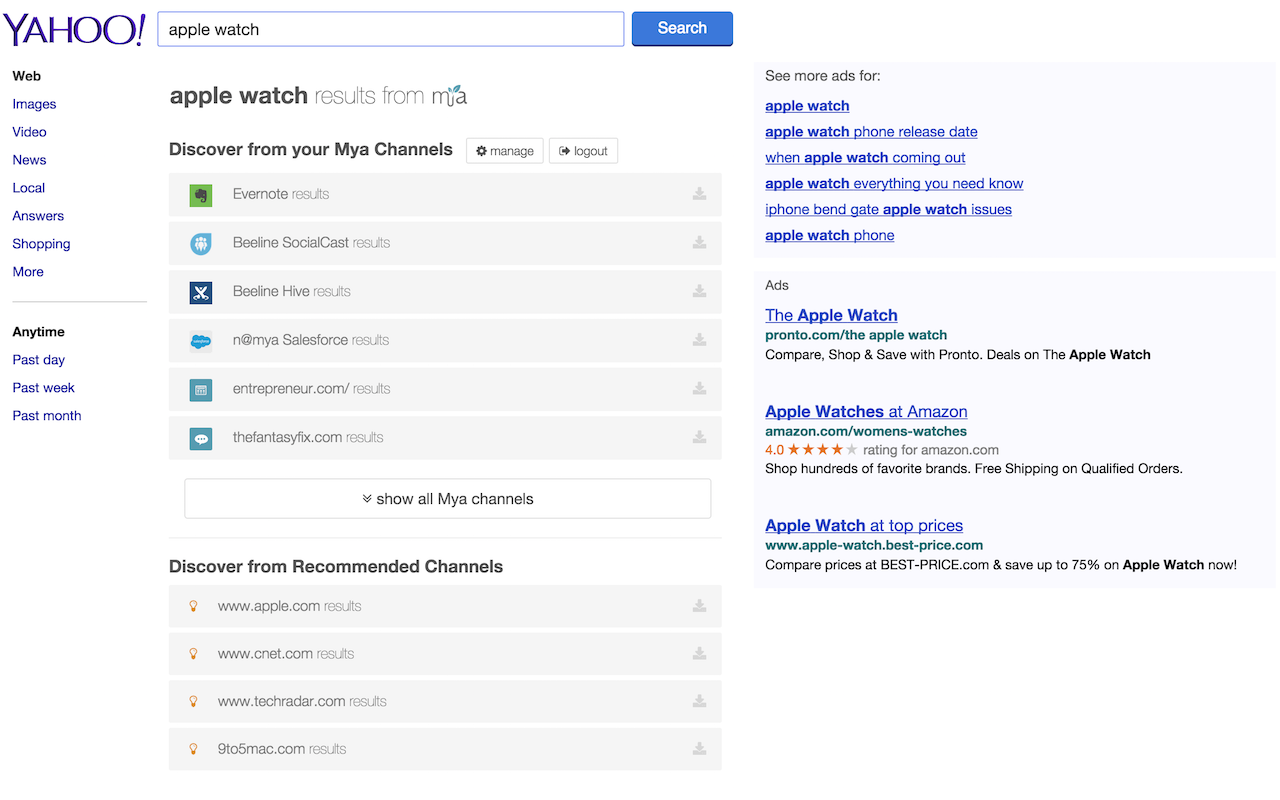1280x800 pixels.
Task: Open Apple Watch at top prices ad
Action: point(864,525)
